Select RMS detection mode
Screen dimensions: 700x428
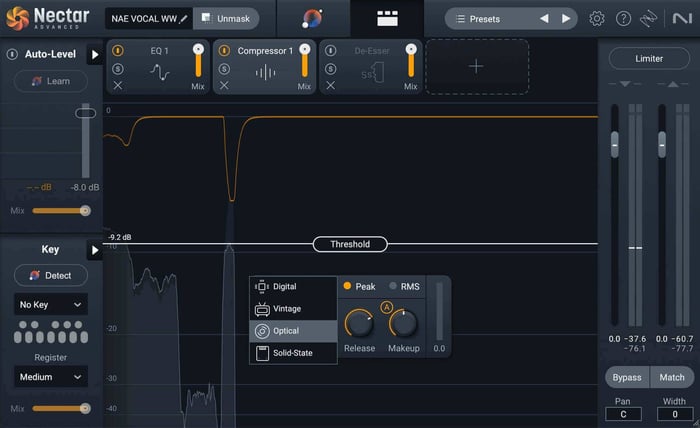tap(404, 286)
